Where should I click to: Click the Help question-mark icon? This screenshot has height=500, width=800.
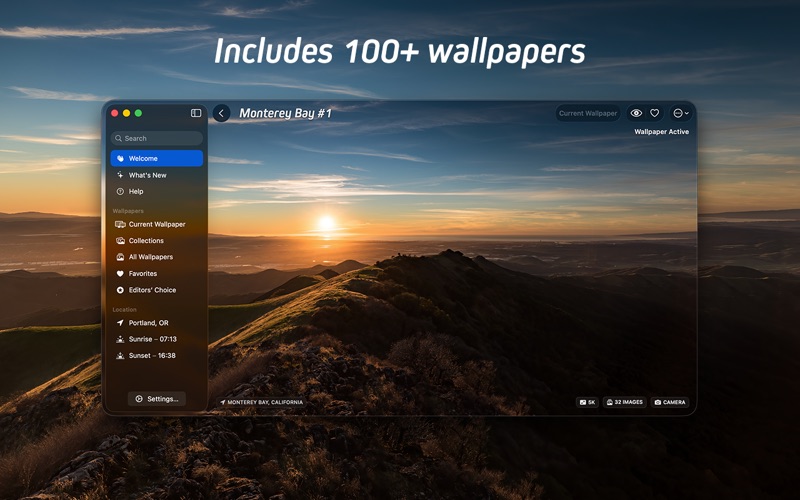pos(120,191)
